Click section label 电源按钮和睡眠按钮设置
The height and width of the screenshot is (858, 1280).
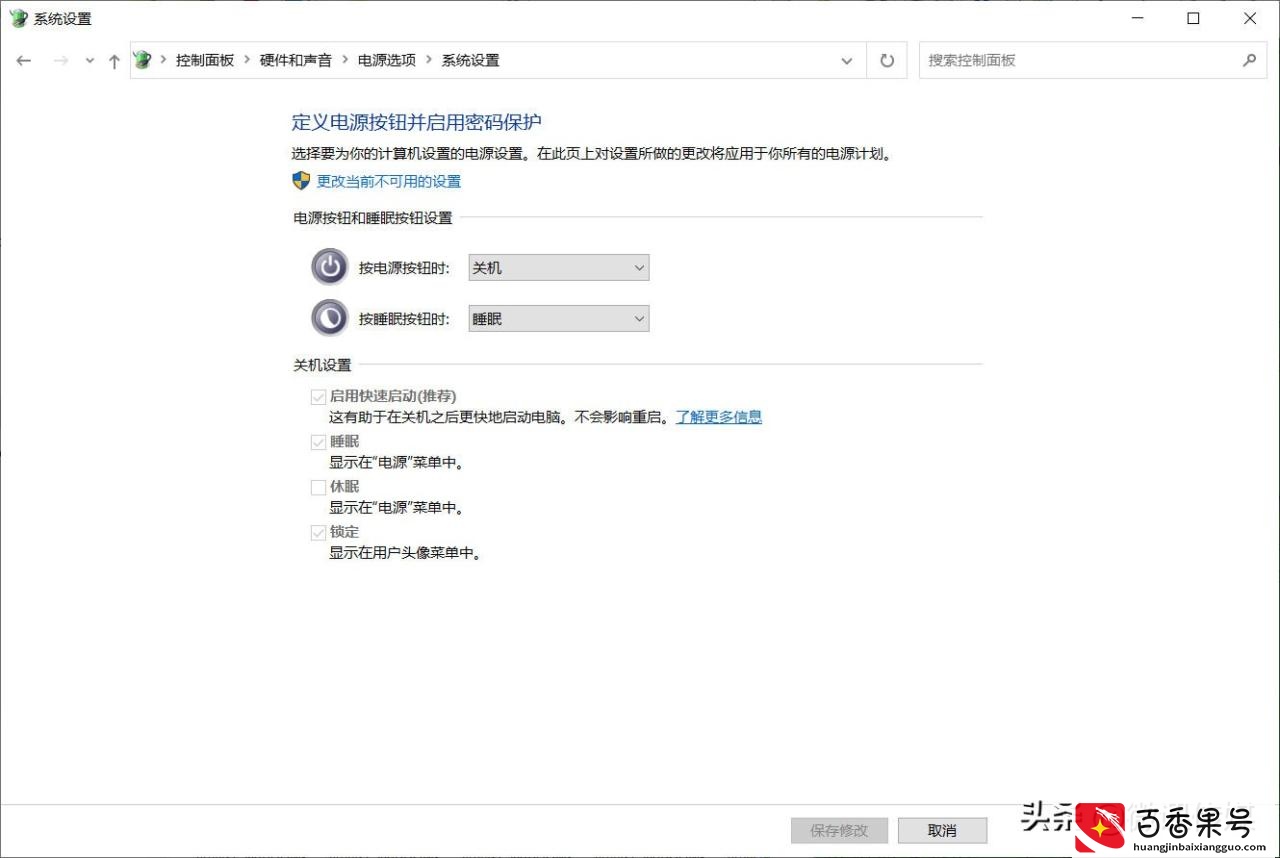click(373, 217)
